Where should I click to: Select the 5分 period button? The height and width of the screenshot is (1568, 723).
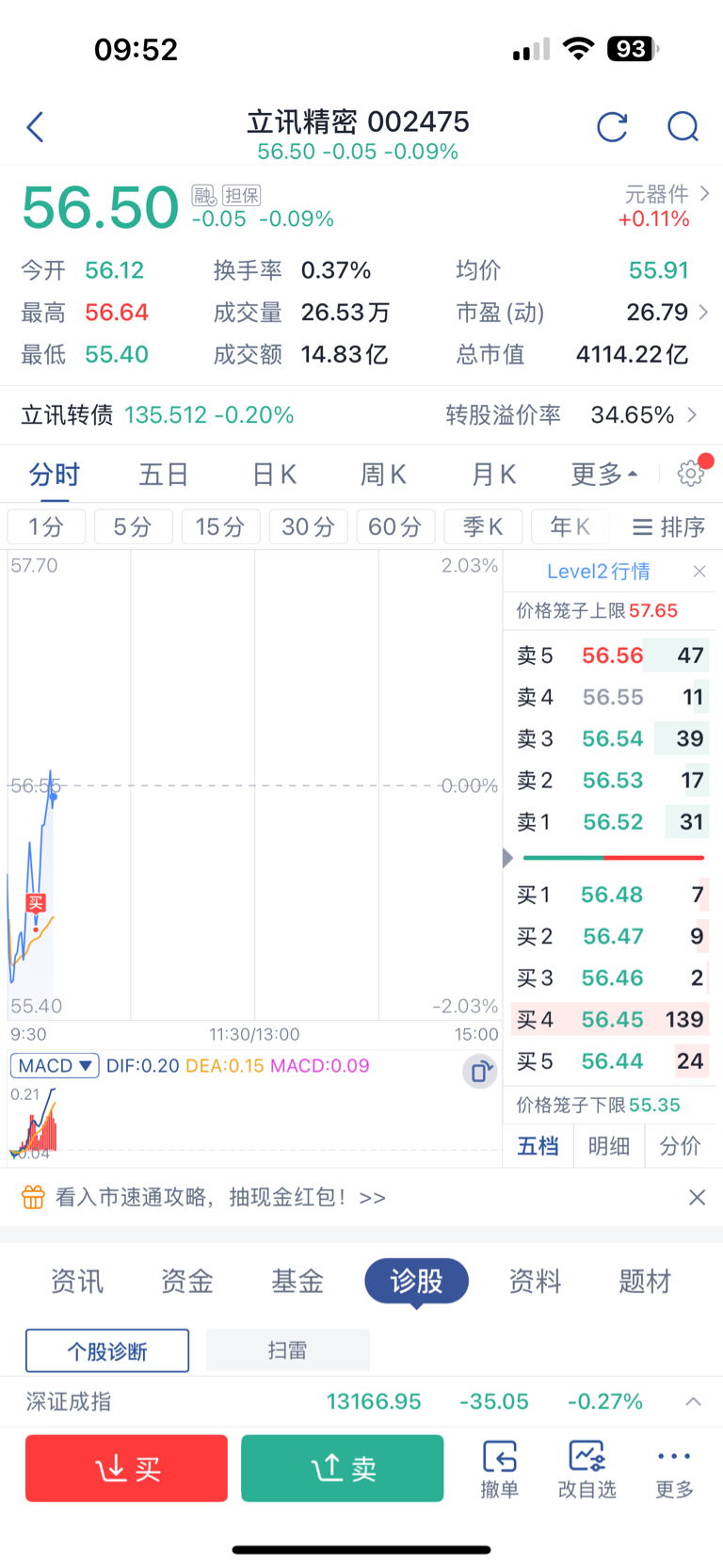pyautogui.click(x=134, y=526)
